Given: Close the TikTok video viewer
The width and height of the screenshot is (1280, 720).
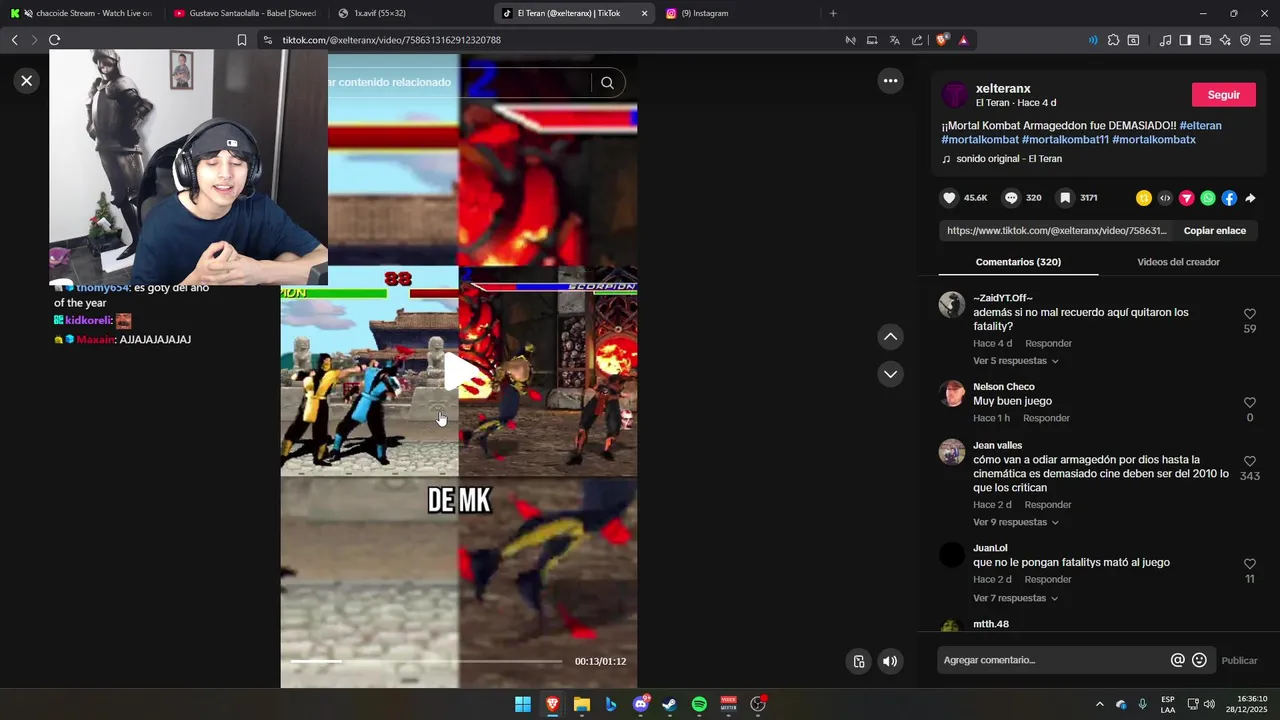Looking at the screenshot, I should [x=27, y=81].
